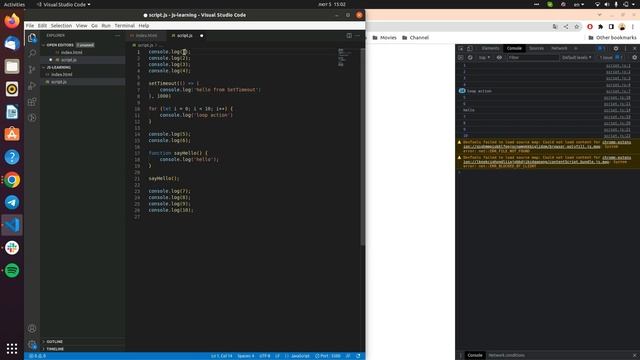Open Default levels dropdown in Console
640x360 pixels.
coord(576,58)
